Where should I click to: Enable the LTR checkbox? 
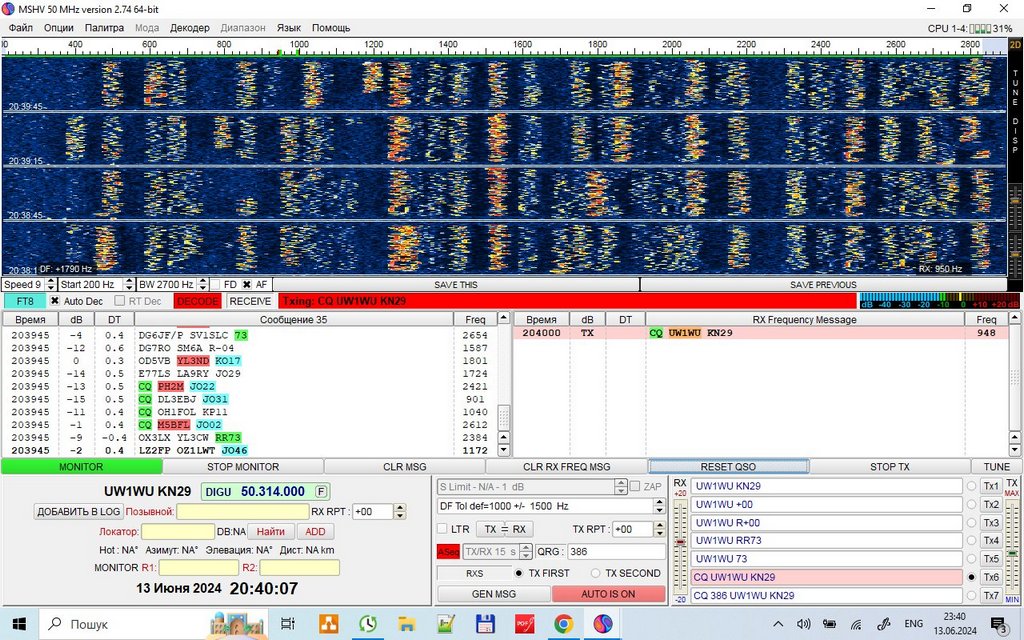pos(442,529)
